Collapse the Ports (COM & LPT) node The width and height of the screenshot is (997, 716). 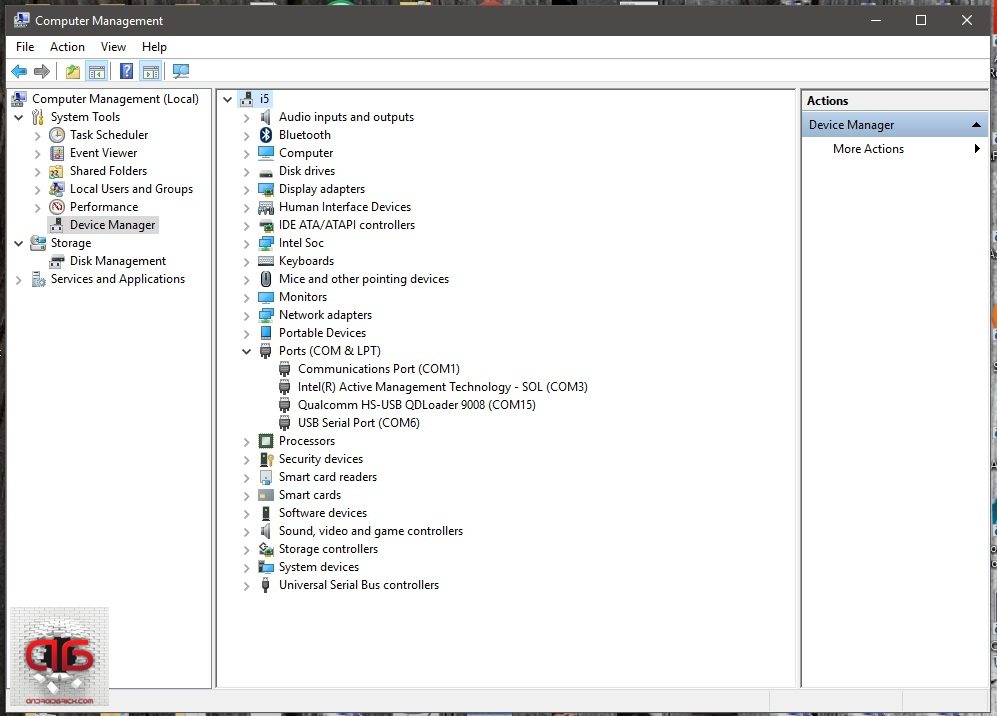247,351
